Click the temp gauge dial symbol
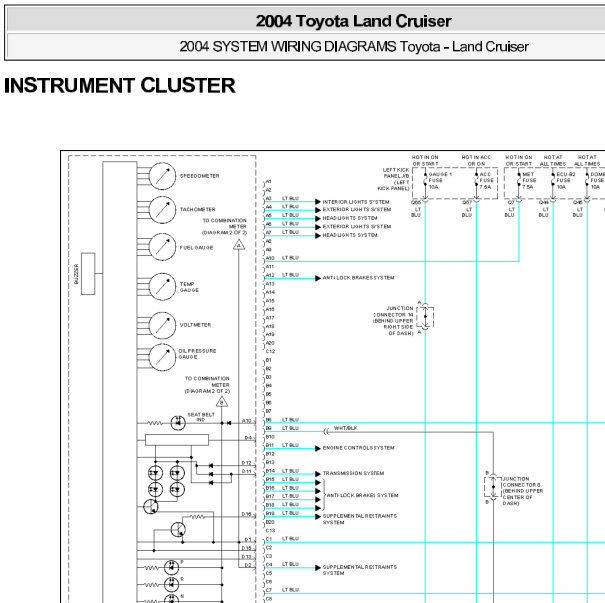Viewport: 605px width, 603px height. 162,287
